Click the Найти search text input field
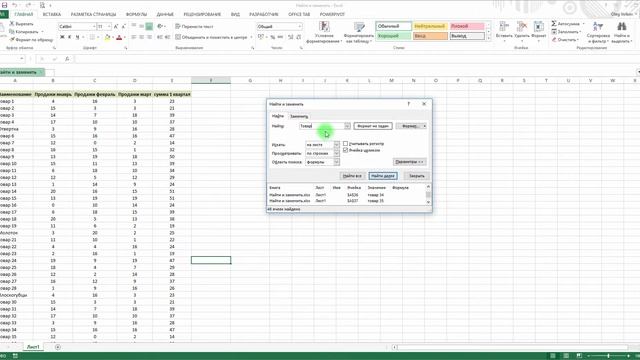The height and width of the screenshot is (360, 640). (322, 126)
